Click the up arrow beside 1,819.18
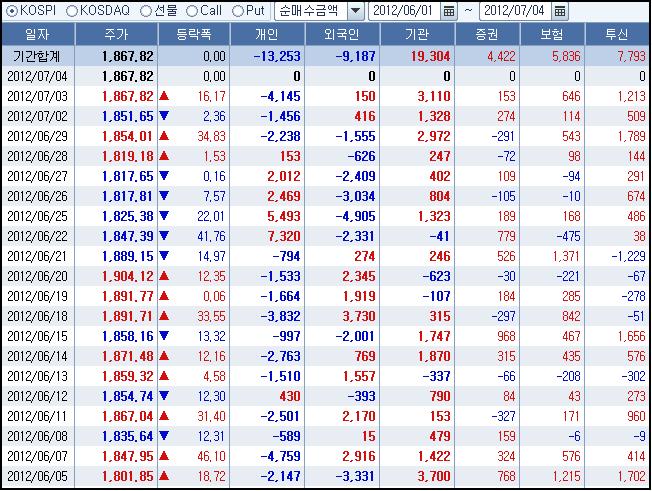The width and height of the screenshot is (652, 491). point(164,156)
